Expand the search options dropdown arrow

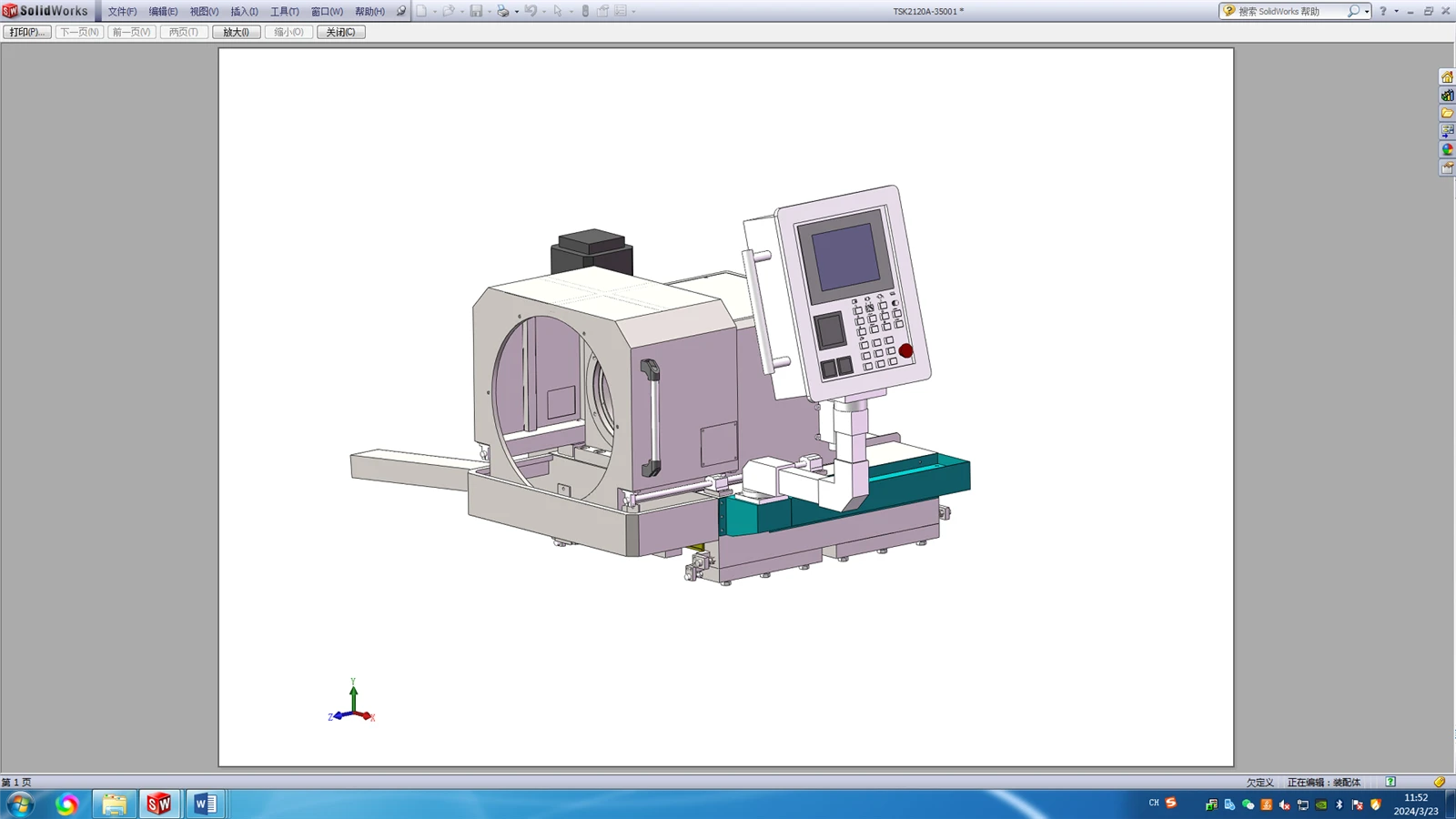pos(1367,12)
